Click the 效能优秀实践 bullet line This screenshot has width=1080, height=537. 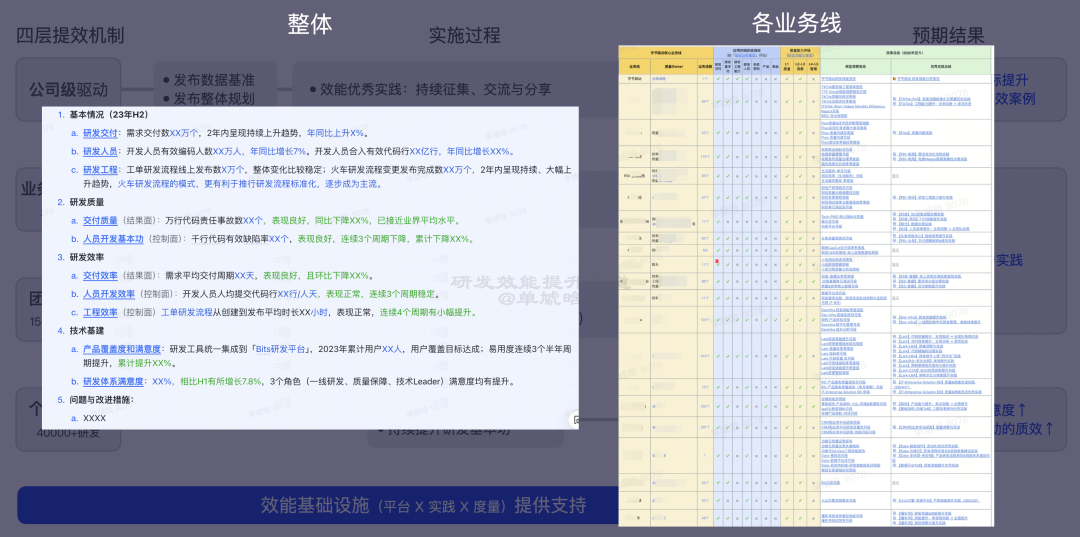[x=430, y=90]
